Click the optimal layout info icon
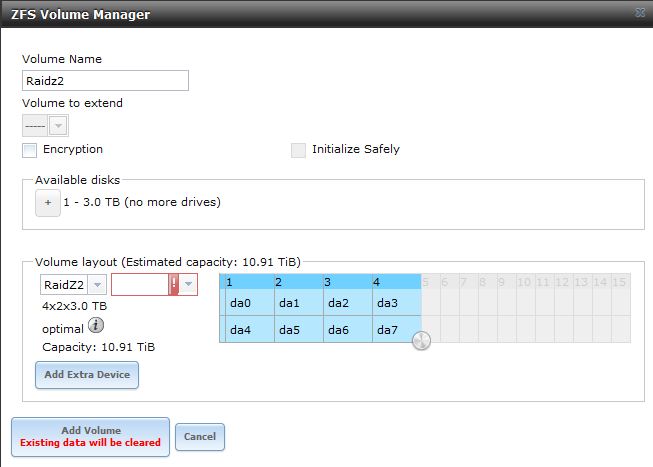The height and width of the screenshot is (467, 653). (96, 325)
